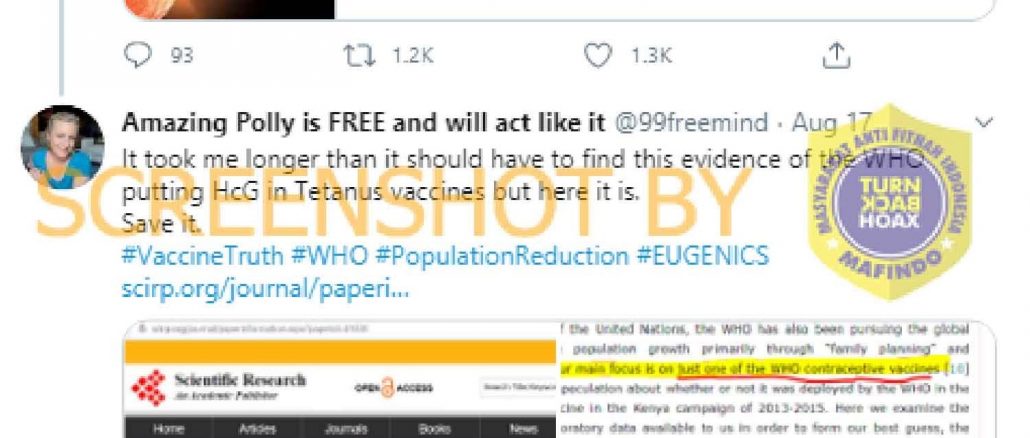This screenshot has width=1030, height=438.
Task: Open the share upload icon
Action: pyautogui.click(x=836, y=55)
